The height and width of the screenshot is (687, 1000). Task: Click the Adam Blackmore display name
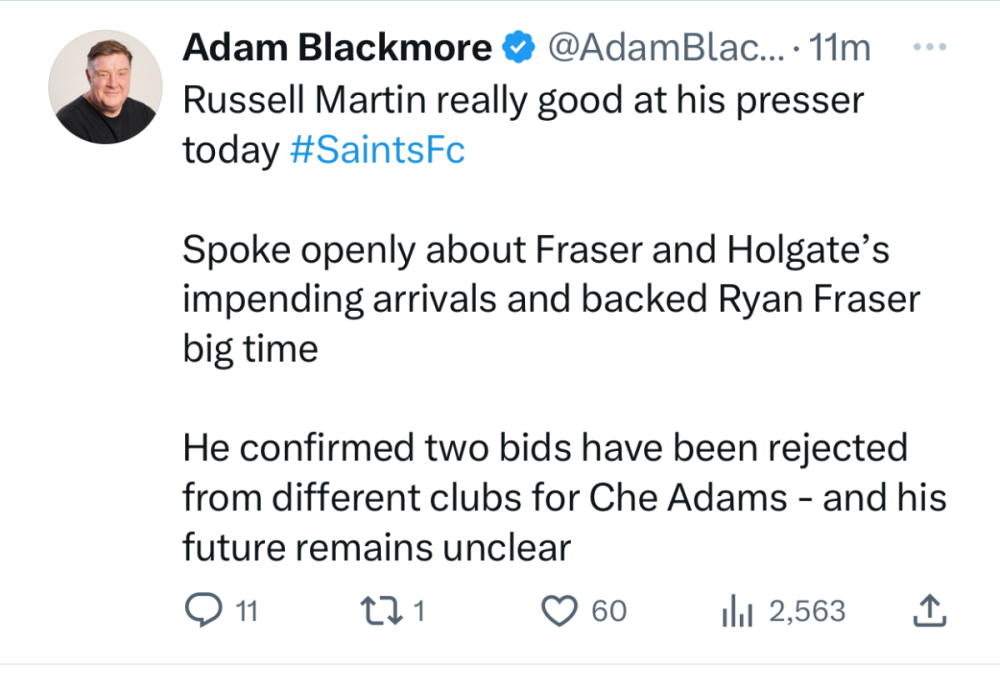(x=337, y=48)
